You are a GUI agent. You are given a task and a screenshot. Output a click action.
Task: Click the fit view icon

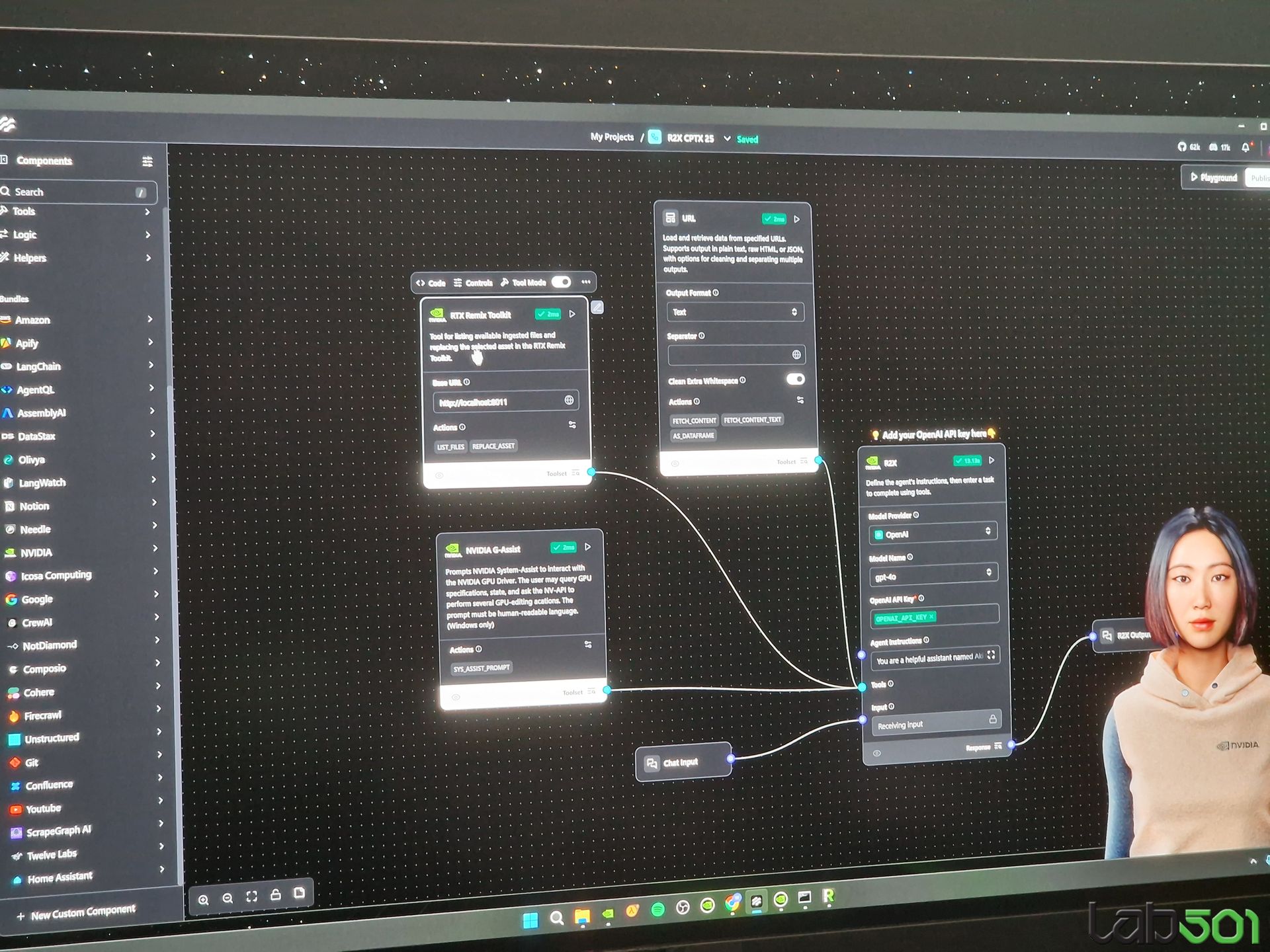pos(251,896)
